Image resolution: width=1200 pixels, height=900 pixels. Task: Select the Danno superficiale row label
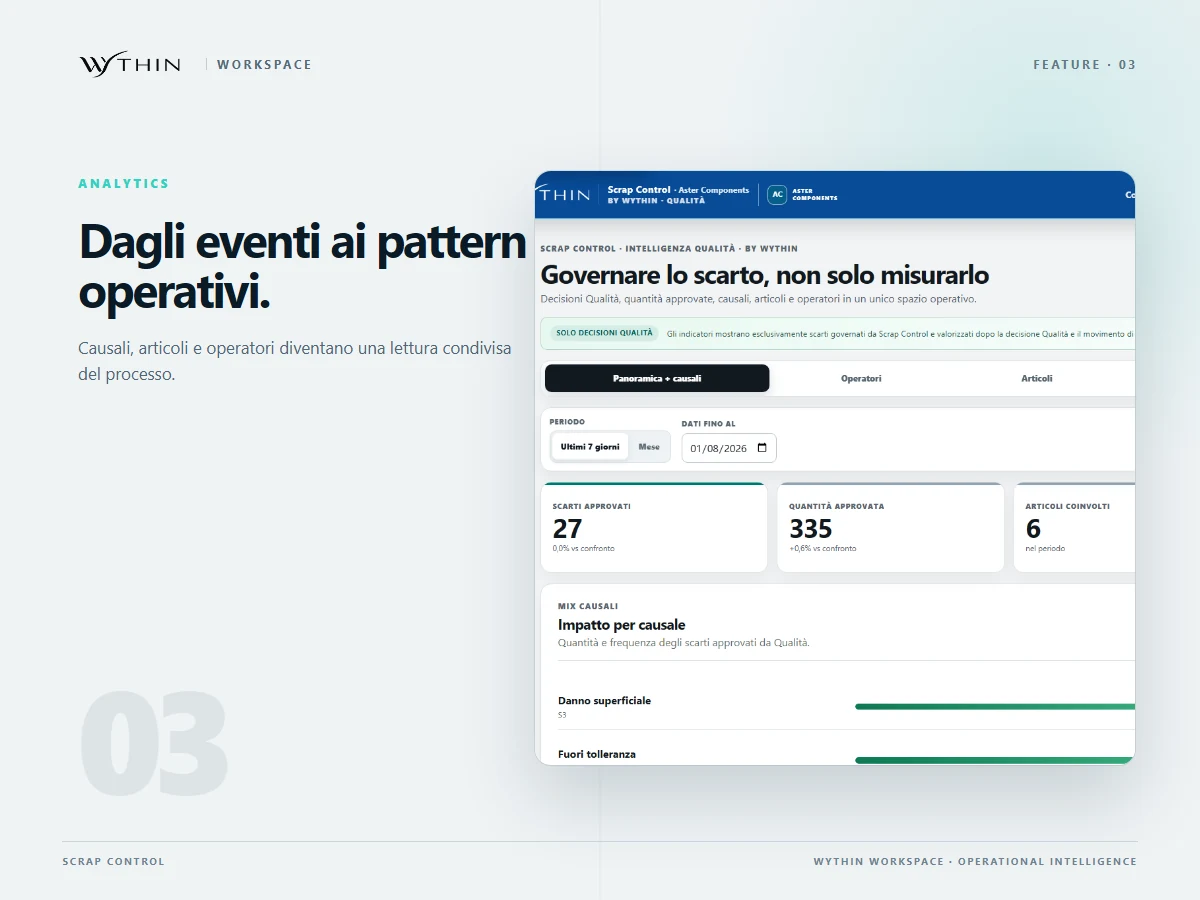pos(604,701)
